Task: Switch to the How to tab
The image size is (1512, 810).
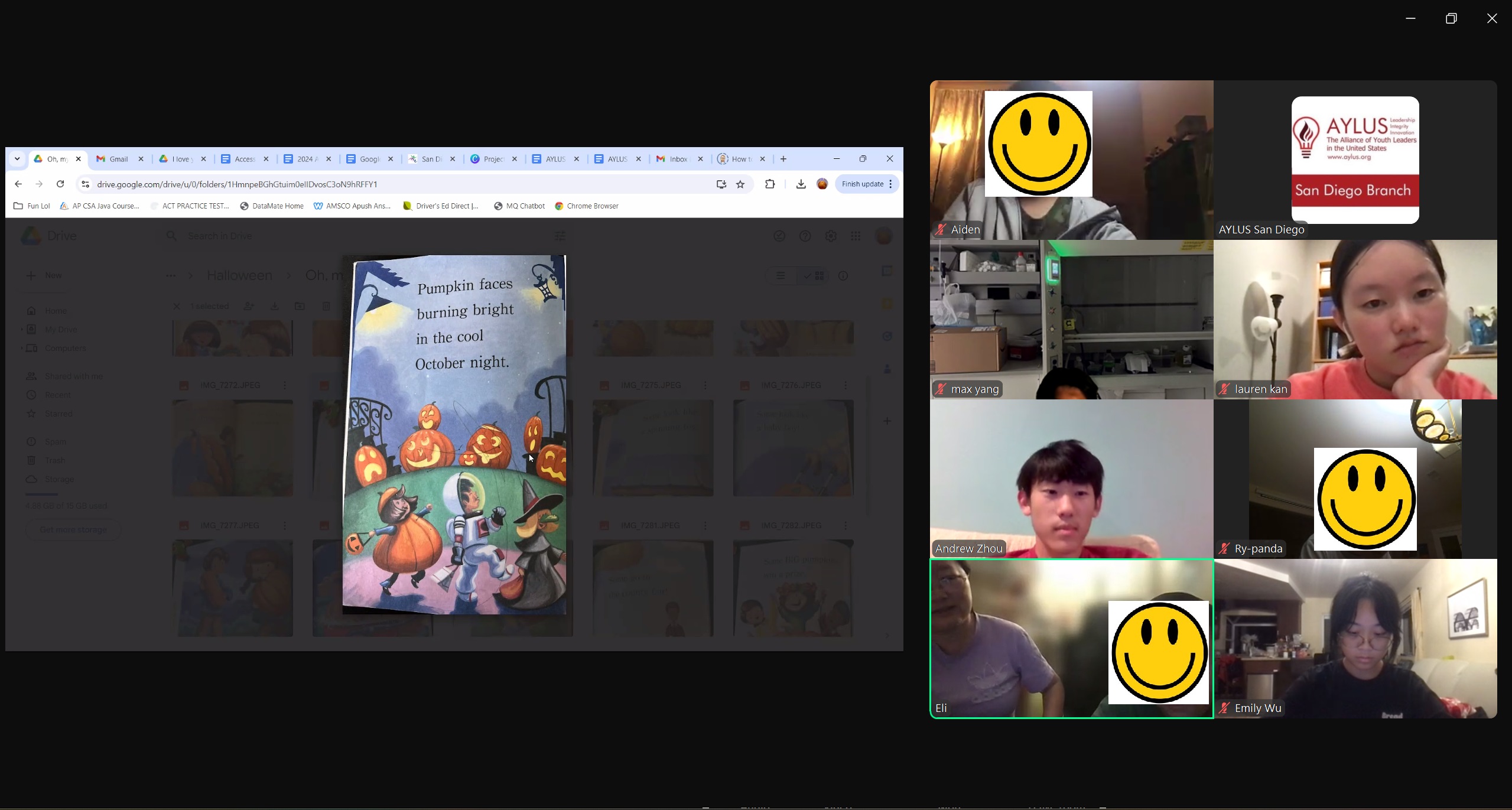Action: point(742,159)
